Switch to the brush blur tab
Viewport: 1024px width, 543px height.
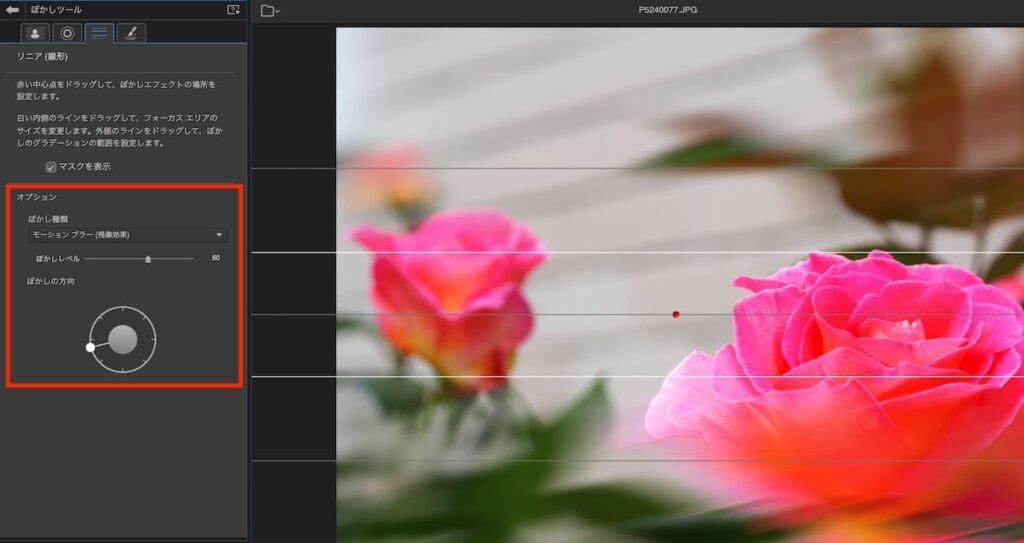pos(131,33)
